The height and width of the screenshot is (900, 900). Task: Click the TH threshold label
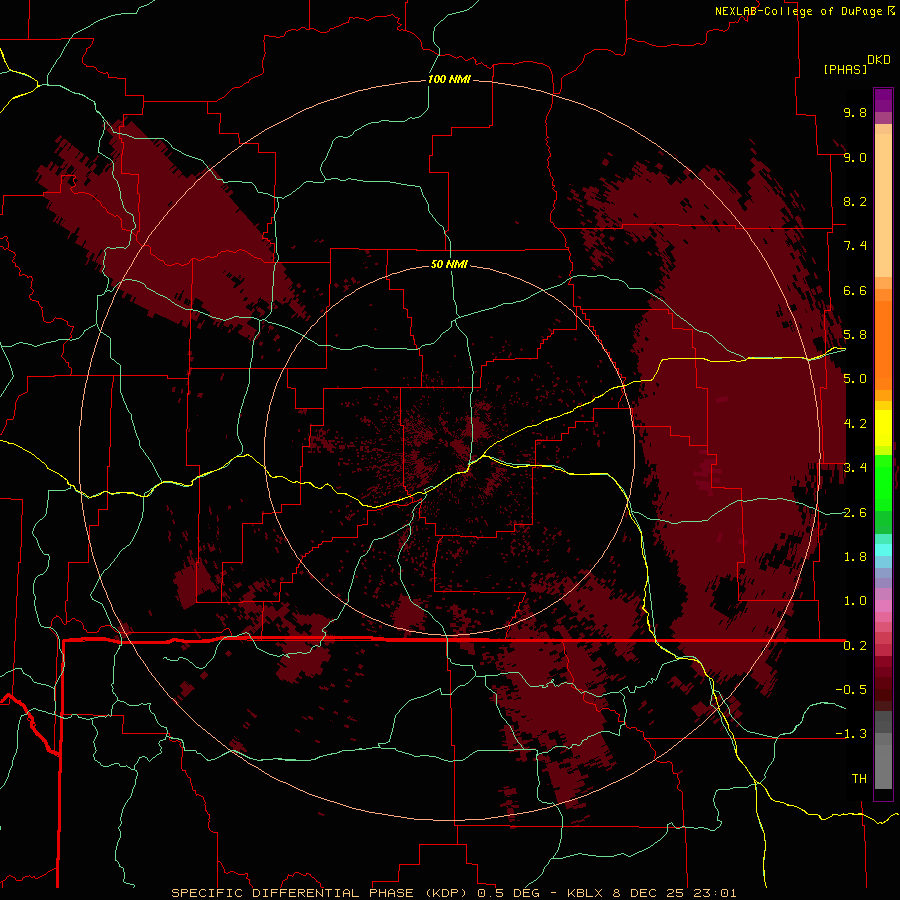859,779
